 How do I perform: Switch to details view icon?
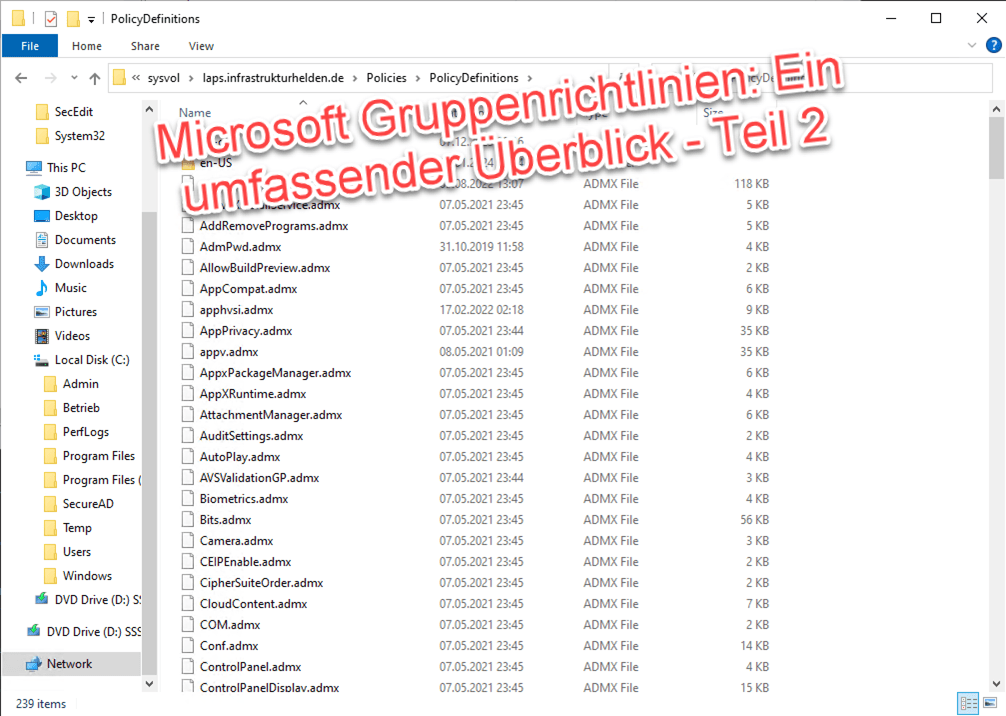tap(968, 703)
